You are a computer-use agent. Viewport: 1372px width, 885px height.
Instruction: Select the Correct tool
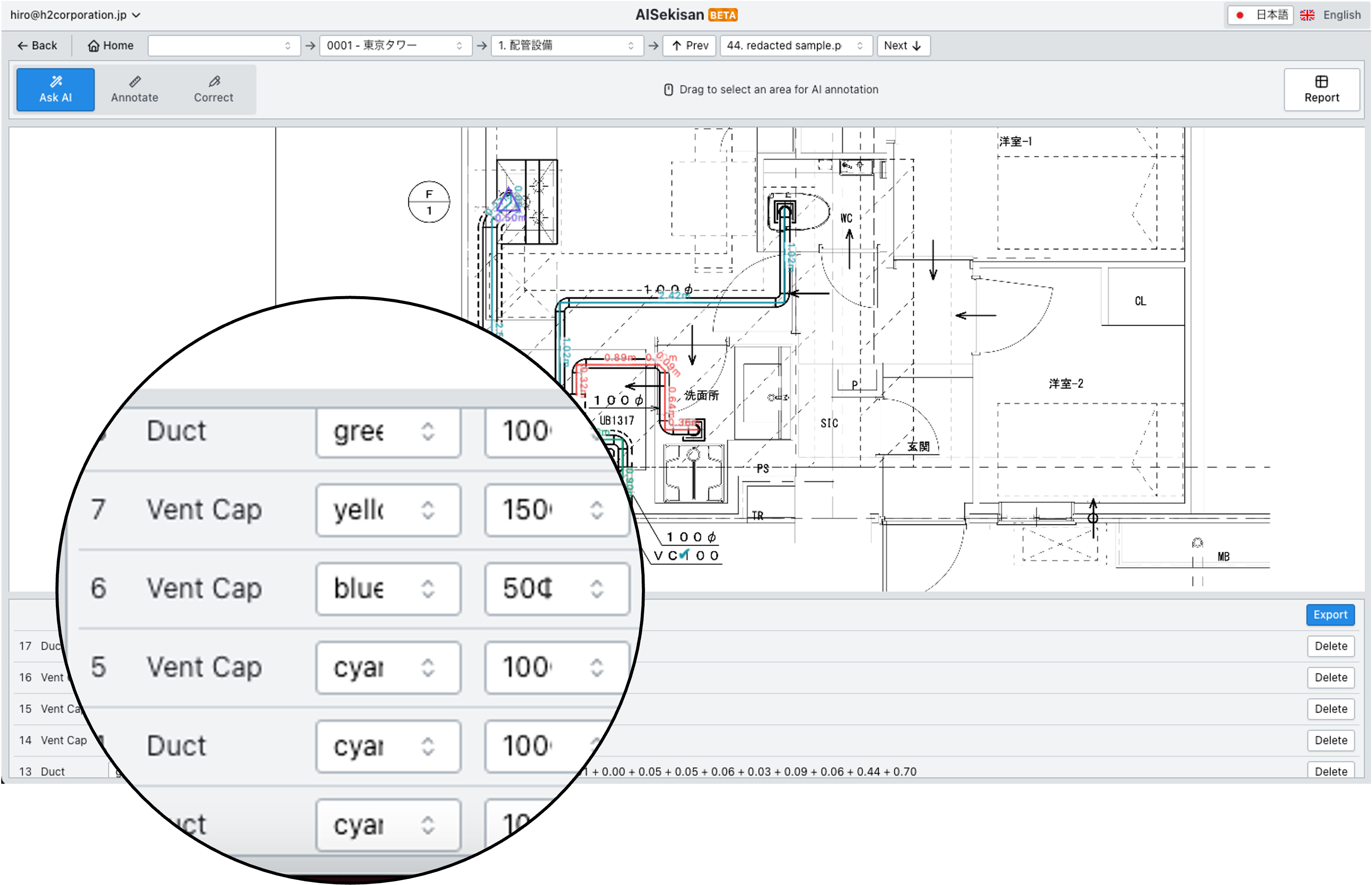pyautogui.click(x=213, y=89)
